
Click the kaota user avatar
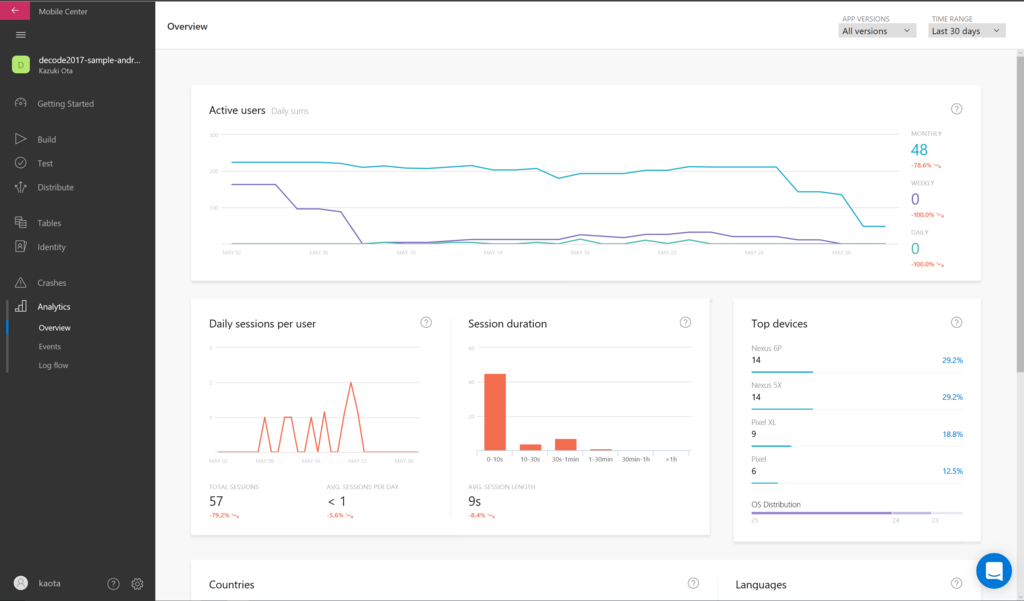coord(21,583)
